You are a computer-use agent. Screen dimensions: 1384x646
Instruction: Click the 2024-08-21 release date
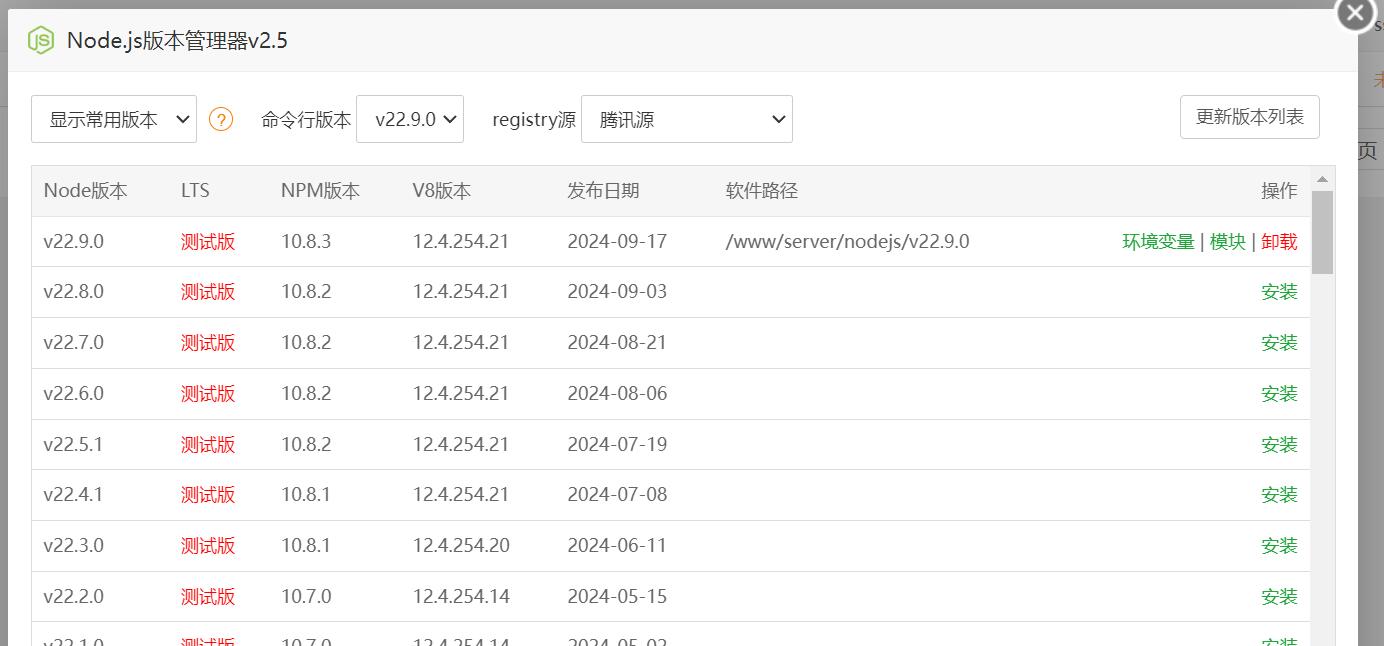(x=617, y=343)
